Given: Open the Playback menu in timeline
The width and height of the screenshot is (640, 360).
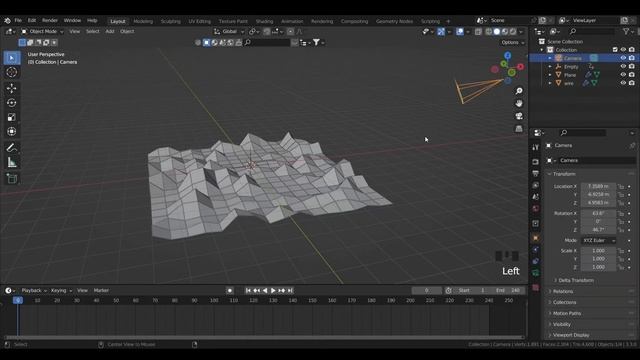Looking at the screenshot, I should pos(33,291).
